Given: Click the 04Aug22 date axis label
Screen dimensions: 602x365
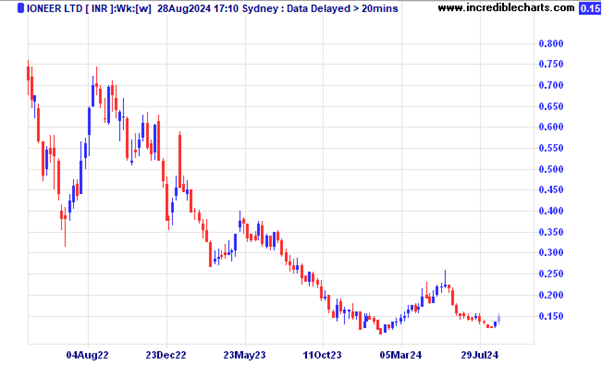Looking at the screenshot, I should tap(88, 355).
